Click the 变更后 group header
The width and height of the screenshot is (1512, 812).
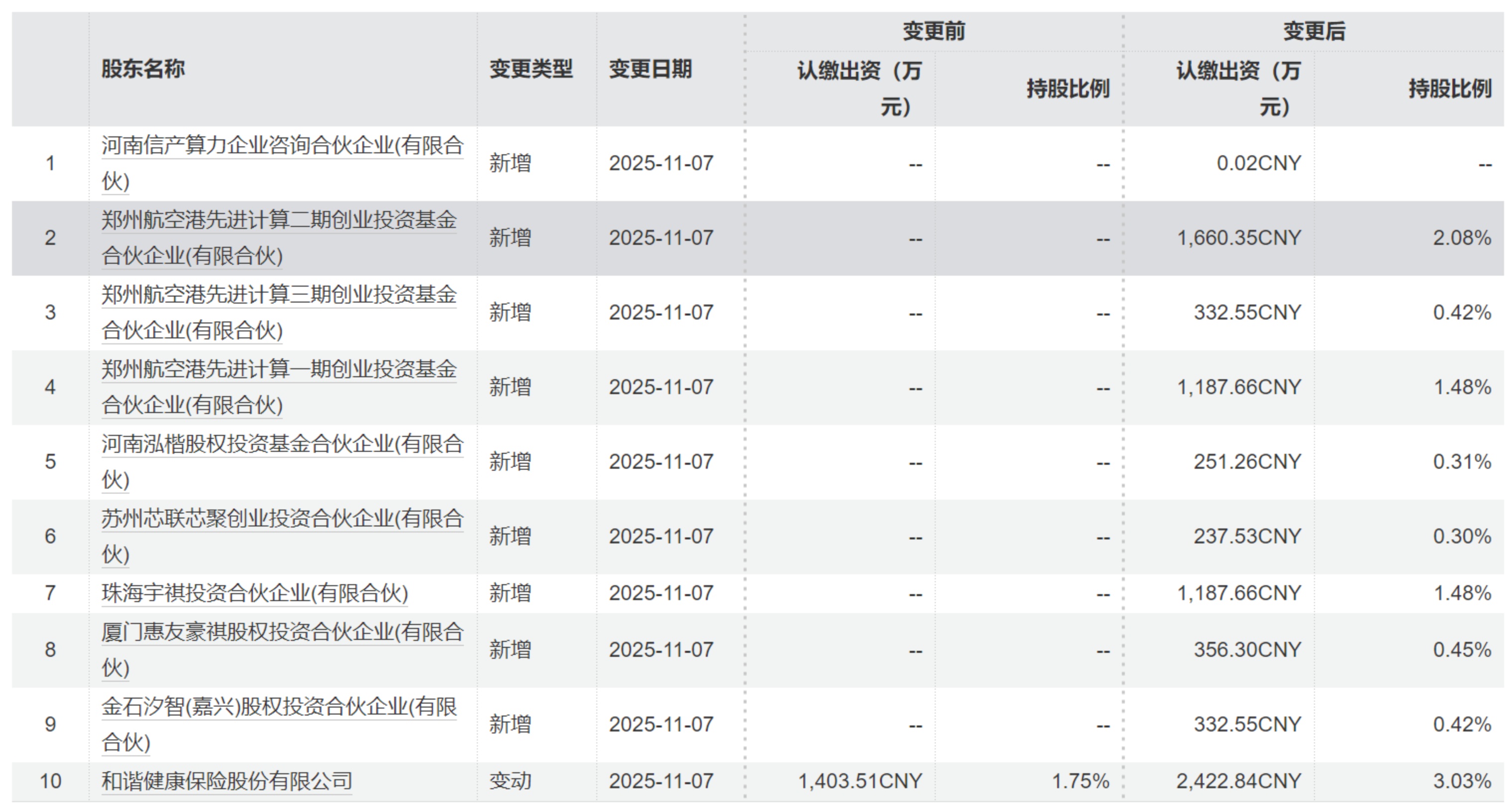[x=1313, y=31]
